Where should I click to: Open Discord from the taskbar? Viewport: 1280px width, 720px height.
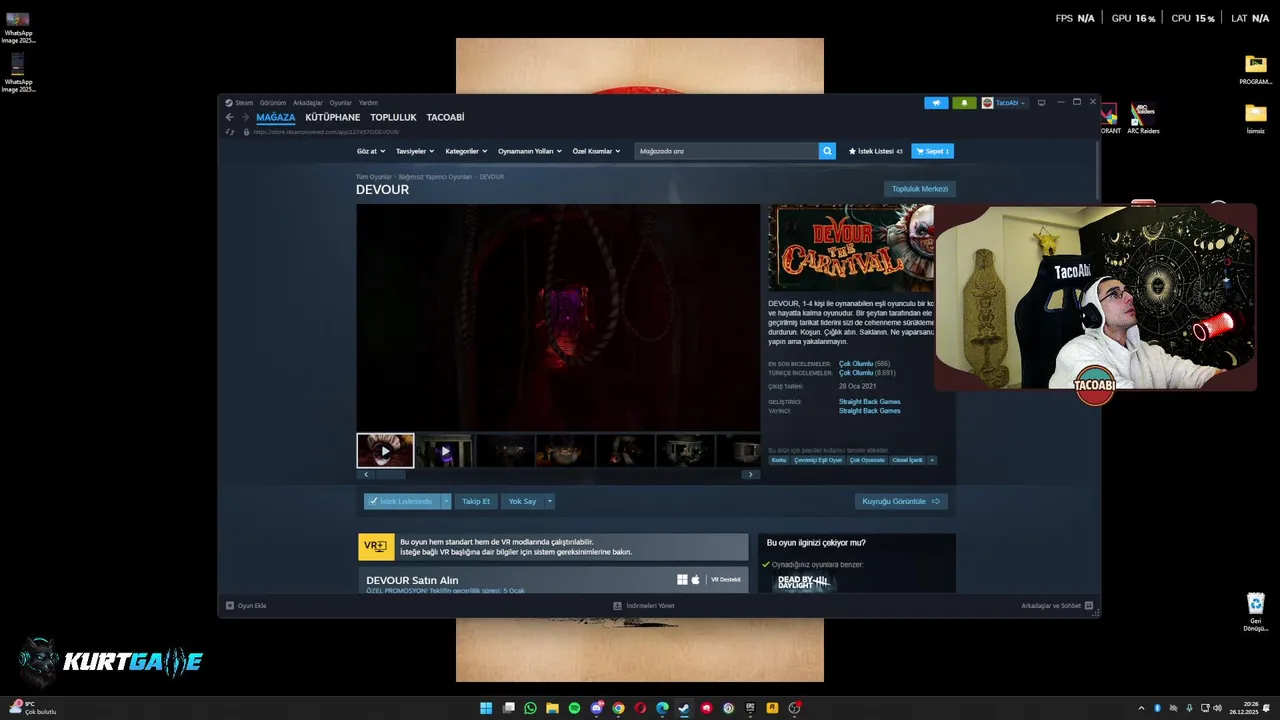596,708
